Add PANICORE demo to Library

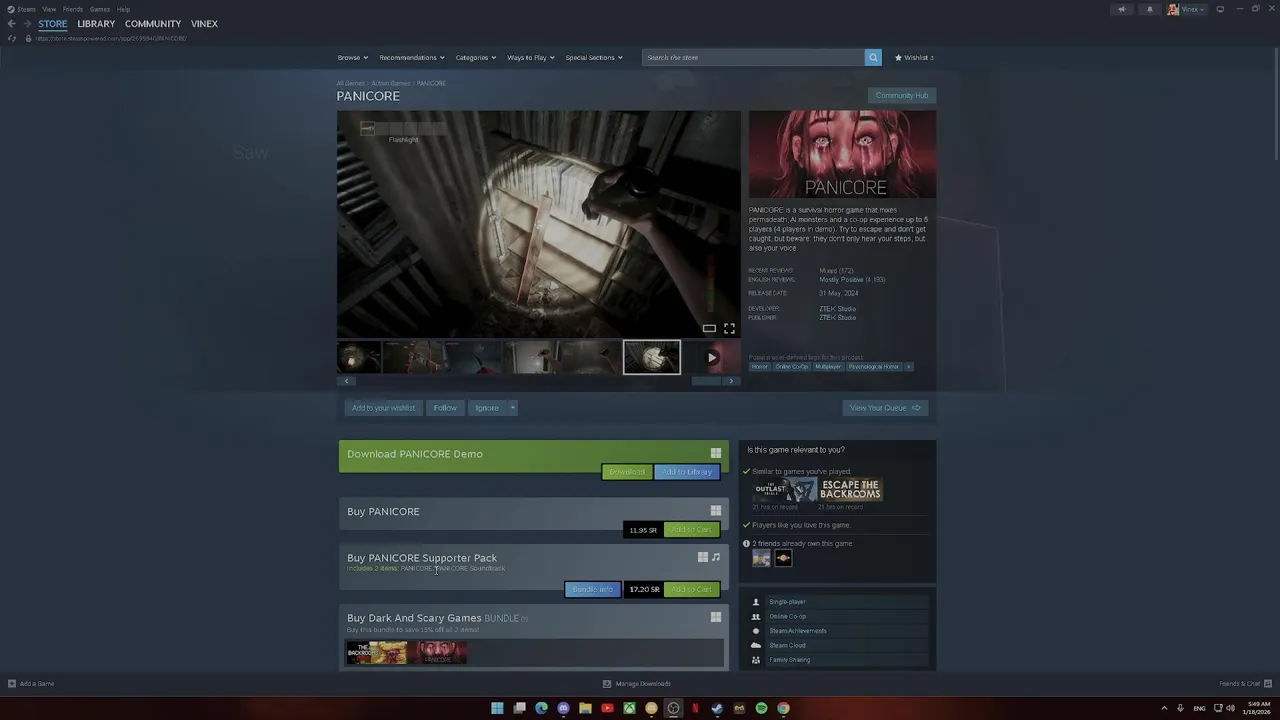click(687, 472)
